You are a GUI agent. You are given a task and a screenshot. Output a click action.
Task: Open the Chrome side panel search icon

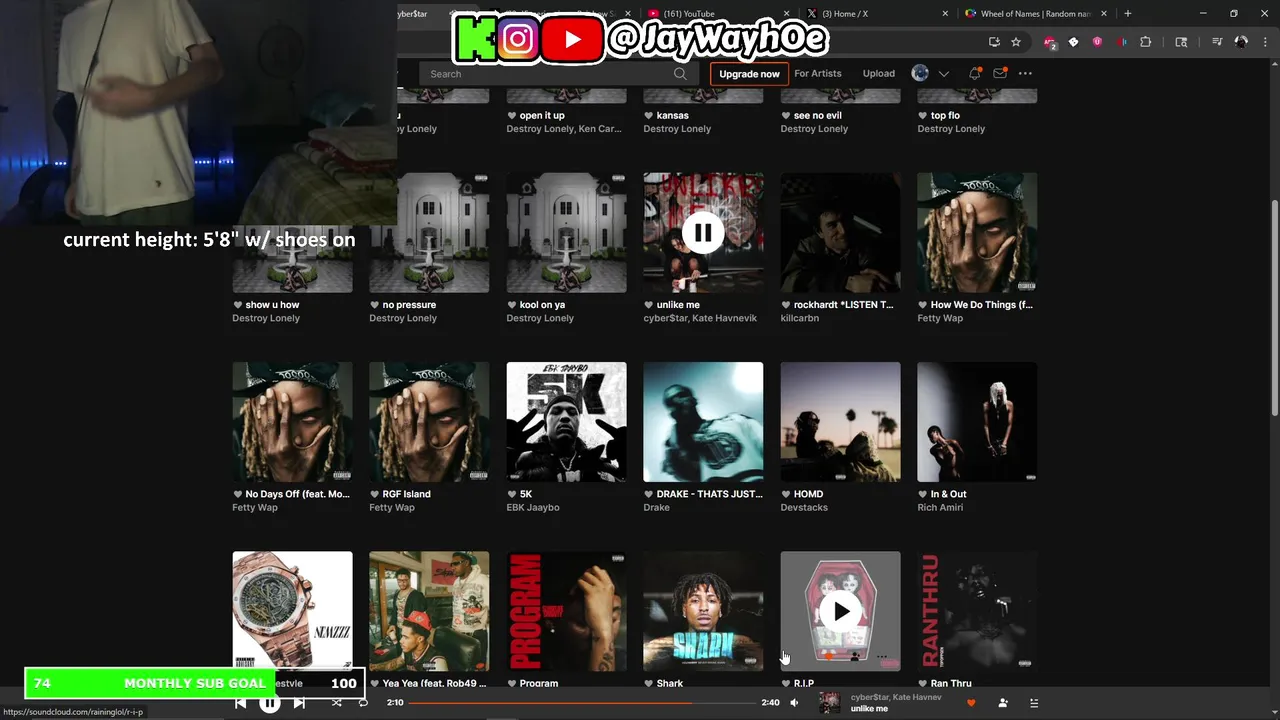(1181, 42)
